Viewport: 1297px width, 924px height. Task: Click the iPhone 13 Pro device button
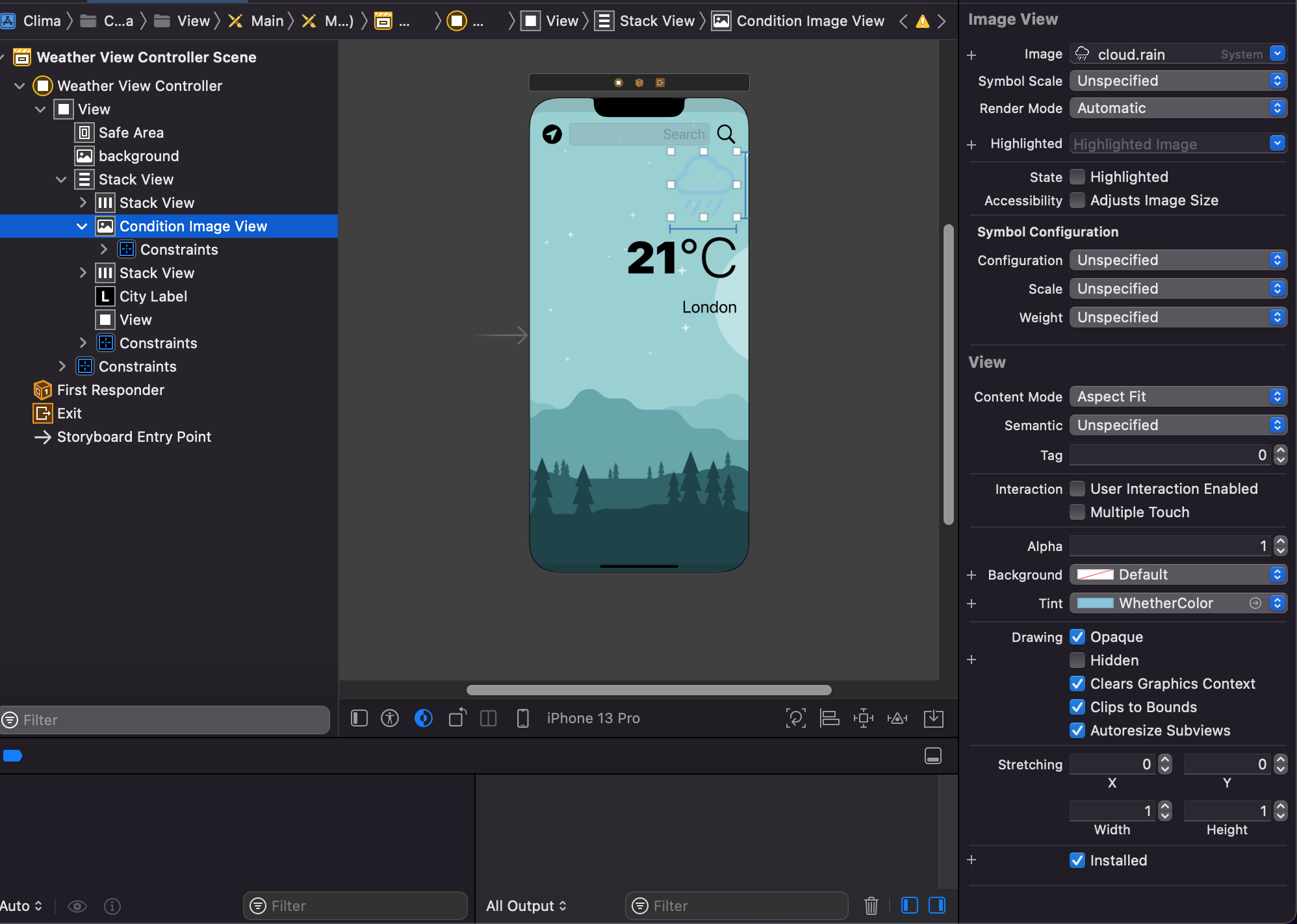593,718
